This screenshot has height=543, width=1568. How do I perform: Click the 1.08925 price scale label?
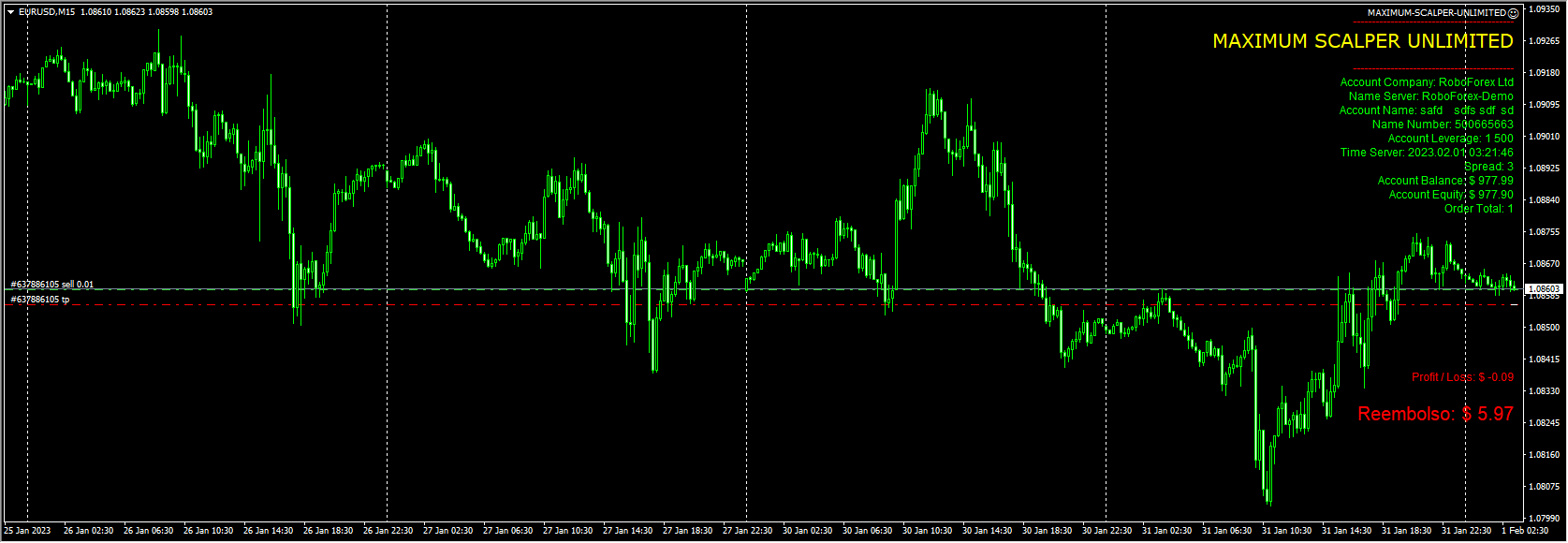coord(1544,169)
